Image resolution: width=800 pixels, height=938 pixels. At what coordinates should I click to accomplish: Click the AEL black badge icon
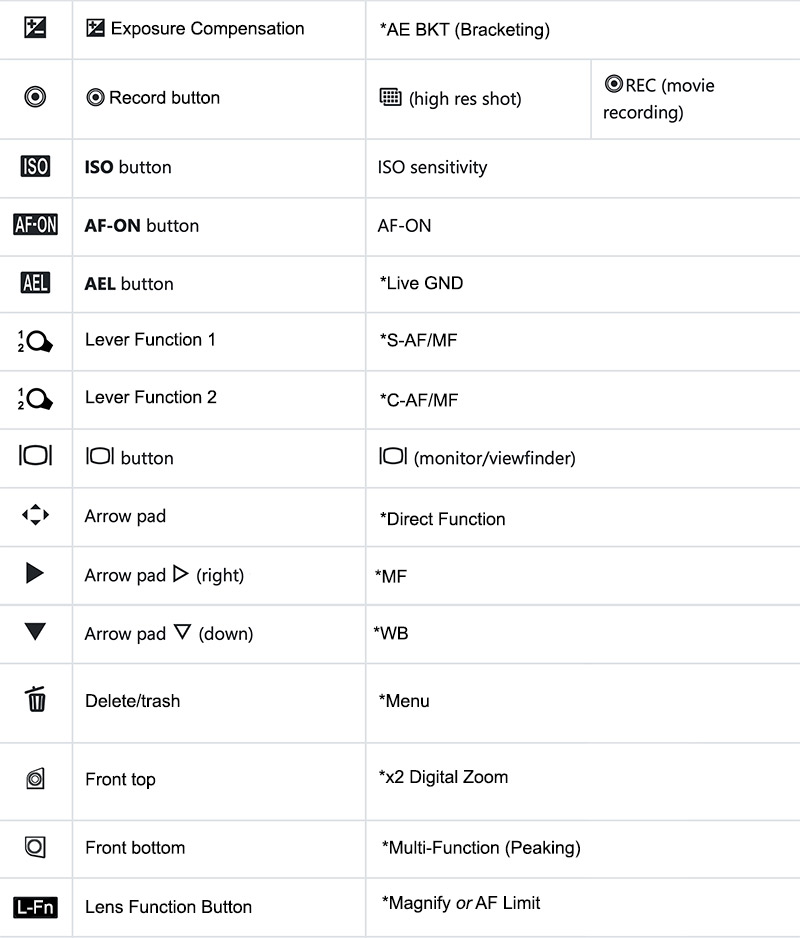[35, 283]
